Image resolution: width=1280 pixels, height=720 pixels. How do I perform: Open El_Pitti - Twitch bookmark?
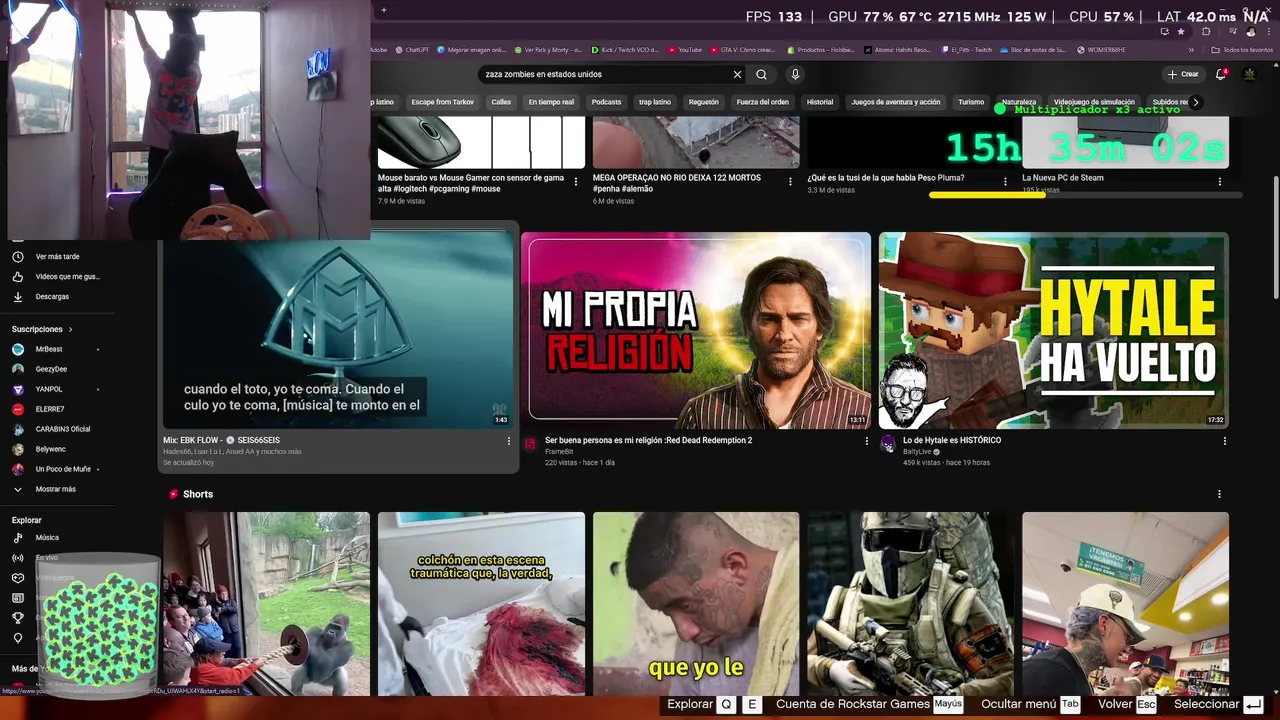[x=967, y=49]
